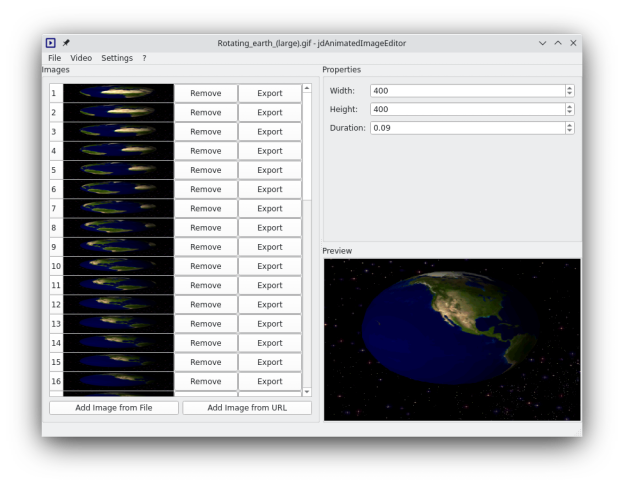624x486 pixels.
Task: Export frame 12
Action: (x=270, y=304)
